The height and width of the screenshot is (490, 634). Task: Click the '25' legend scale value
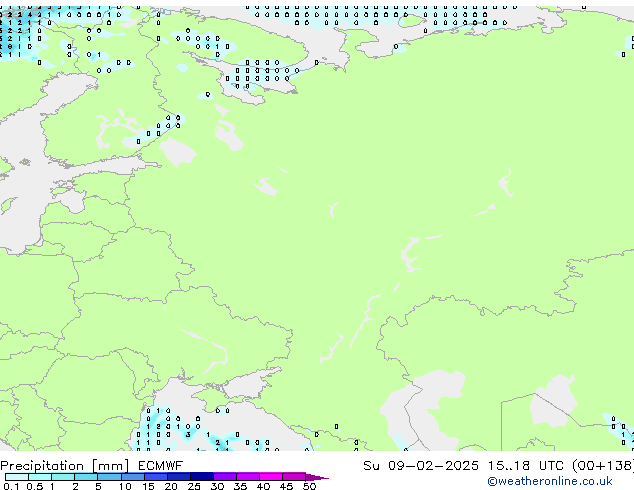[194, 486]
